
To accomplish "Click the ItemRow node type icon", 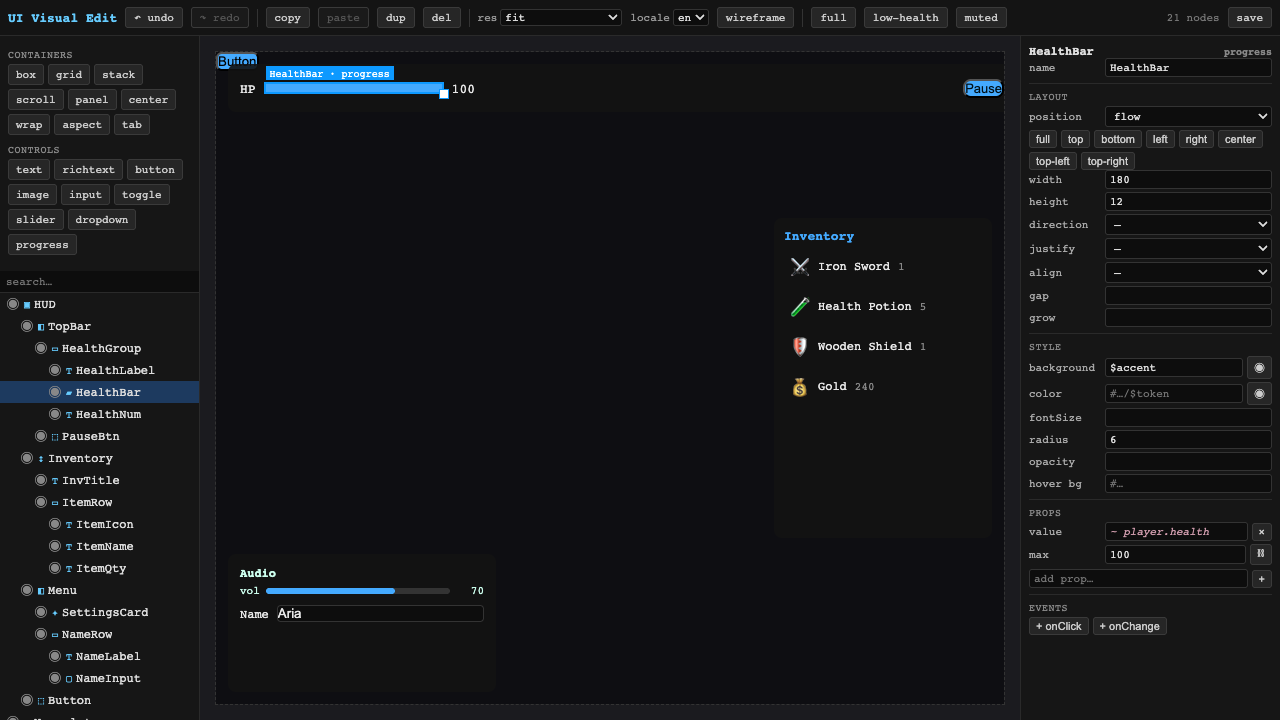I will (55, 503).
